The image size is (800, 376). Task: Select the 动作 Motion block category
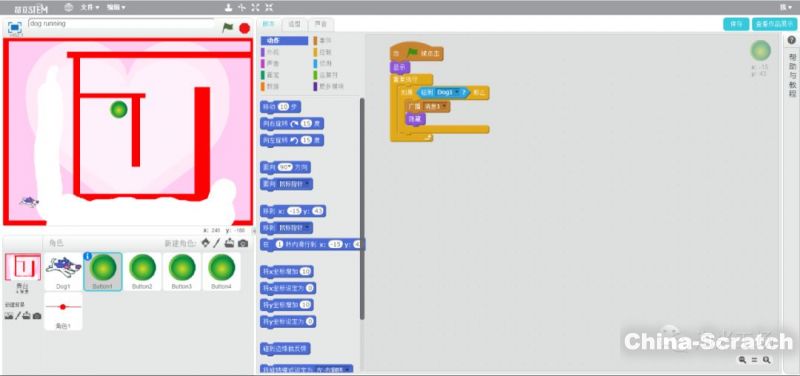pos(285,40)
